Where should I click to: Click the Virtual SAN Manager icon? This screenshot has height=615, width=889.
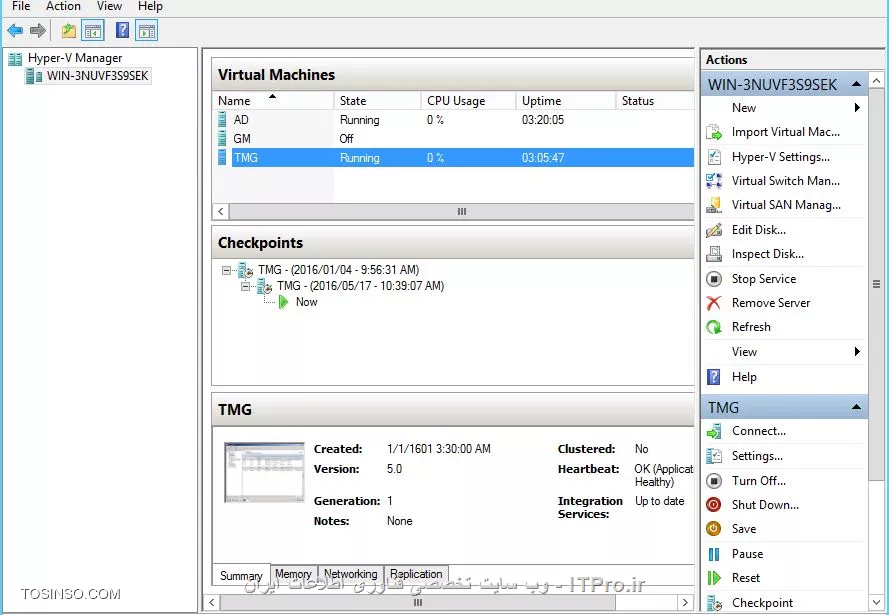(x=714, y=205)
